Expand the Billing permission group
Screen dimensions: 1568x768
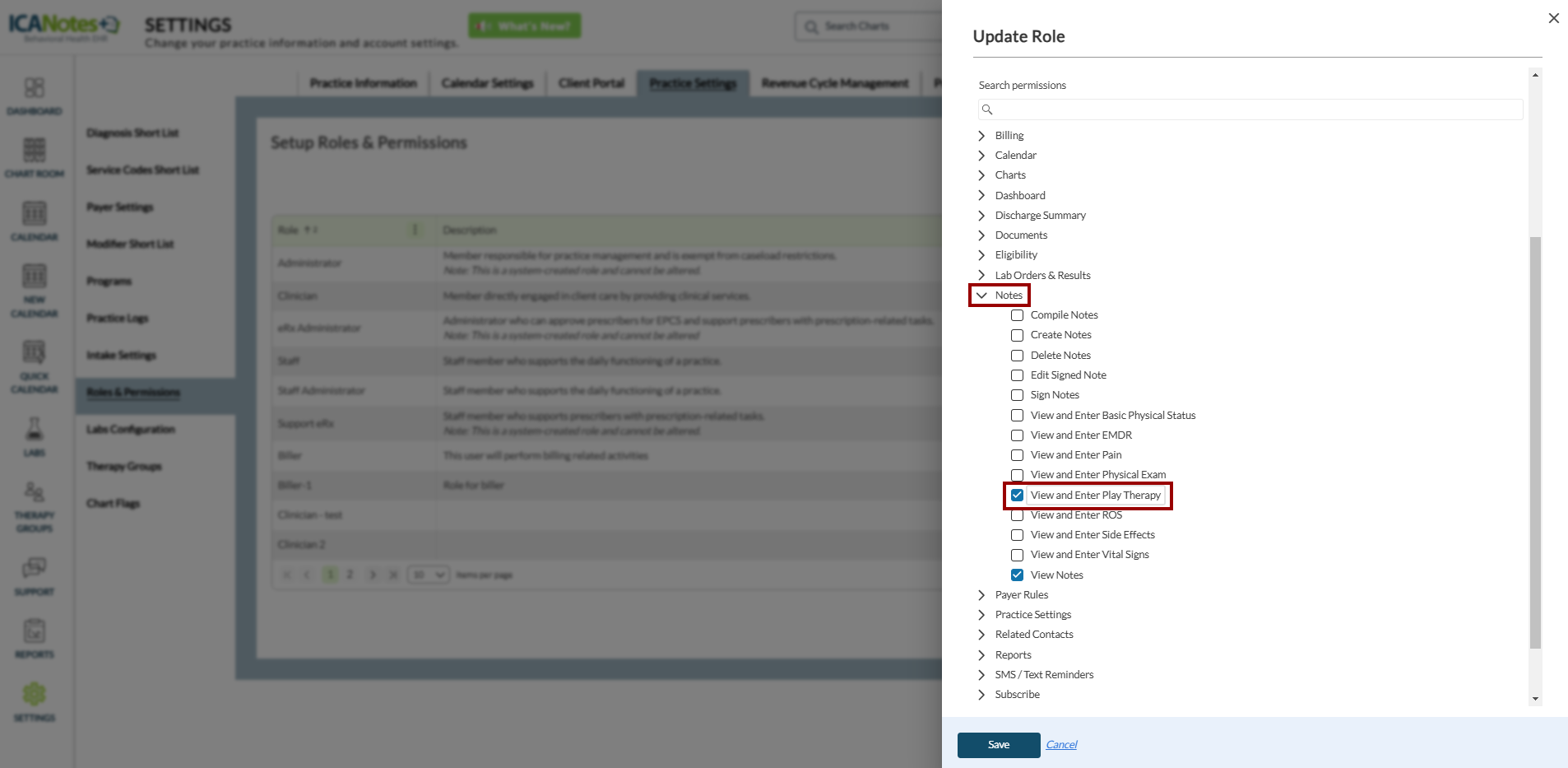[x=981, y=136]
